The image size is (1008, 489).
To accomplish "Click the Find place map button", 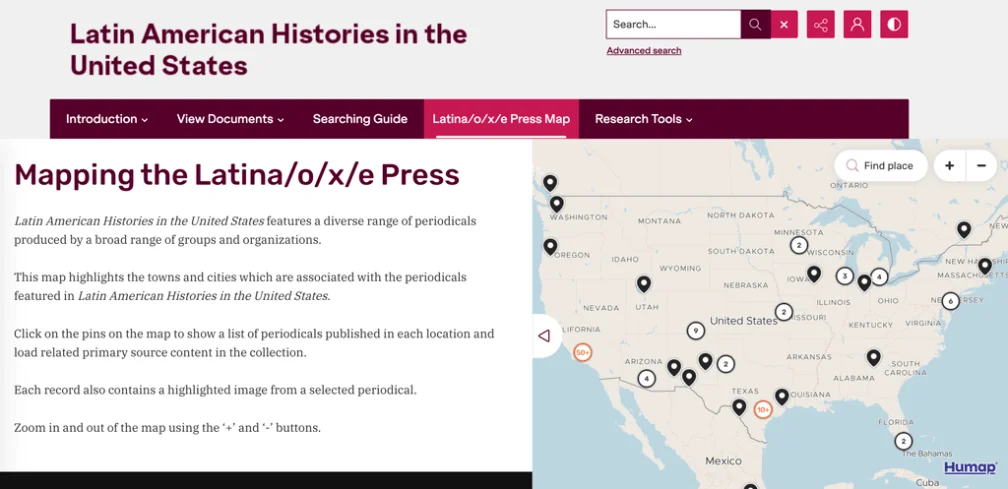I will [881, 166].
